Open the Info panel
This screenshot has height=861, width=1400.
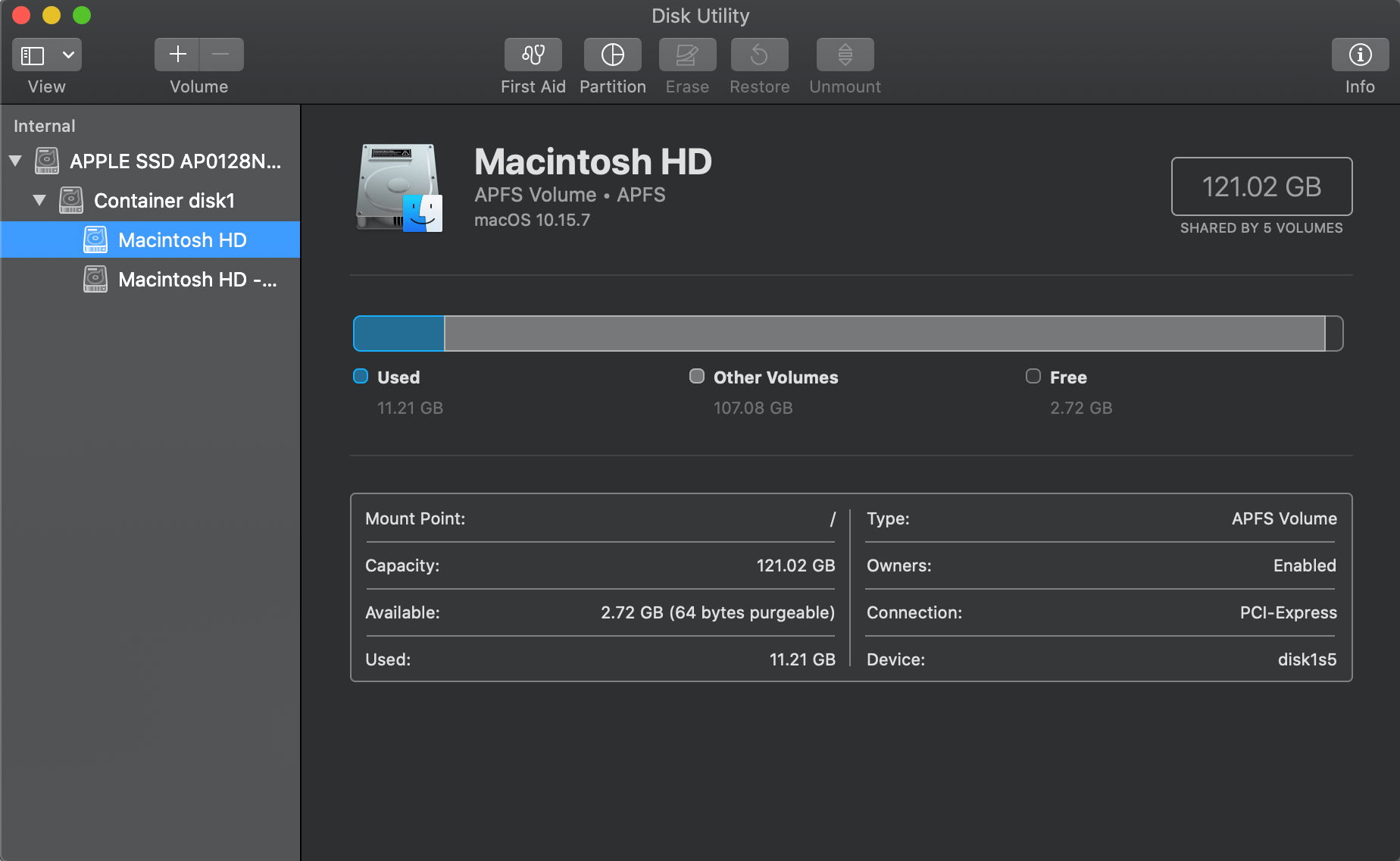pos(1359,54)
